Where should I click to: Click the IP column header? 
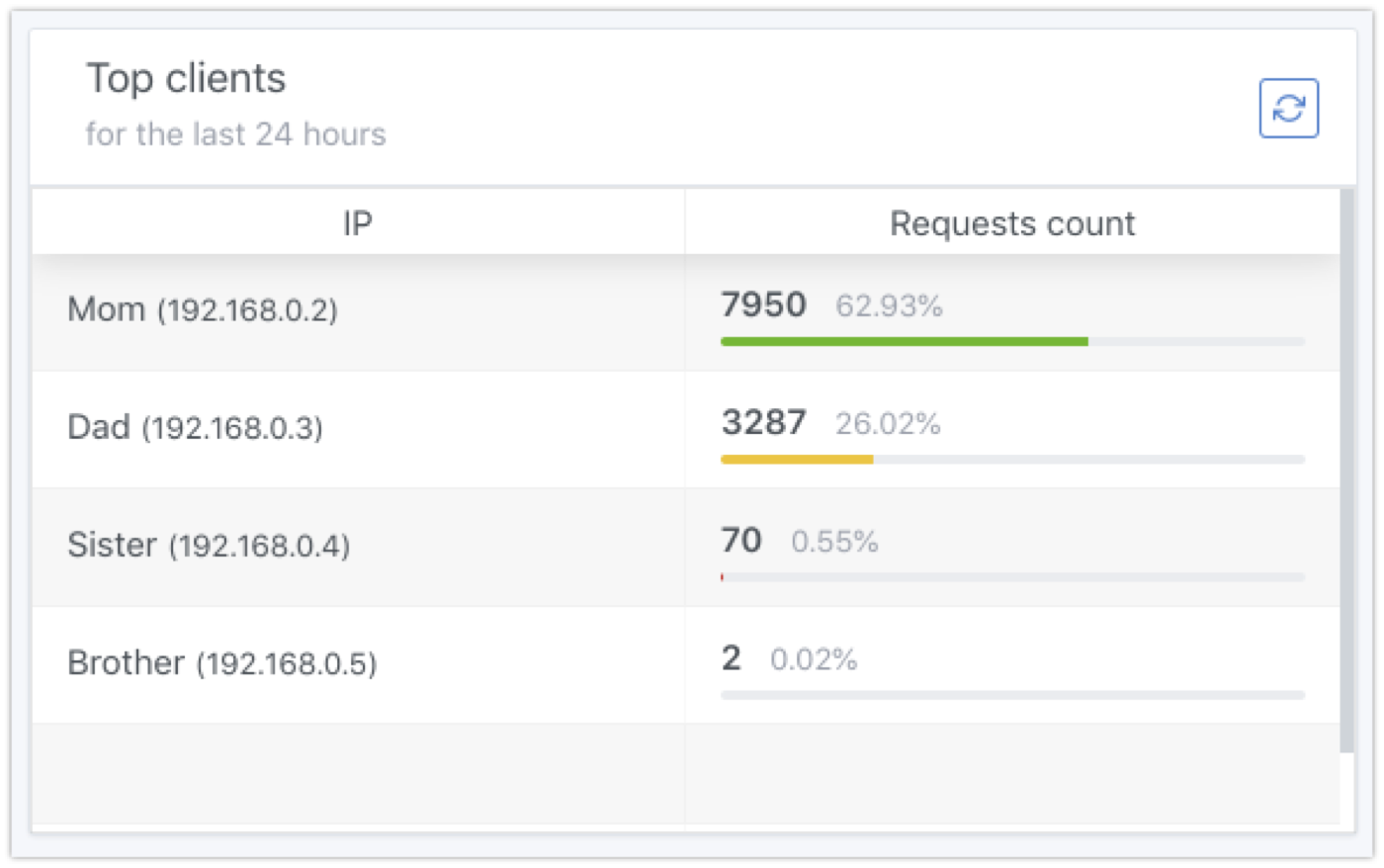pyautogui.click(x=358, y=223)
